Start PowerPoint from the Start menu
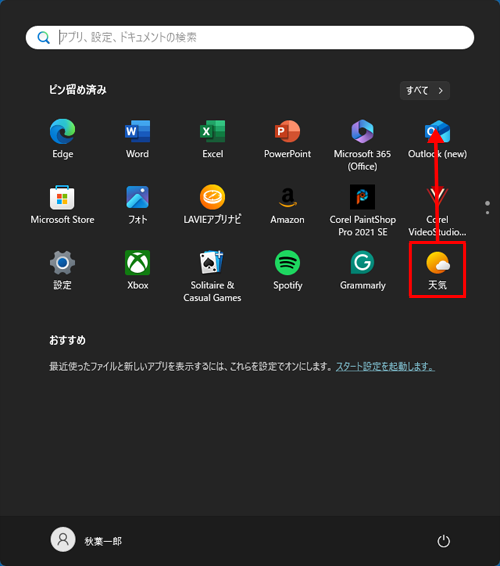Screen dimensions: 500x566 tap(287, 139)
